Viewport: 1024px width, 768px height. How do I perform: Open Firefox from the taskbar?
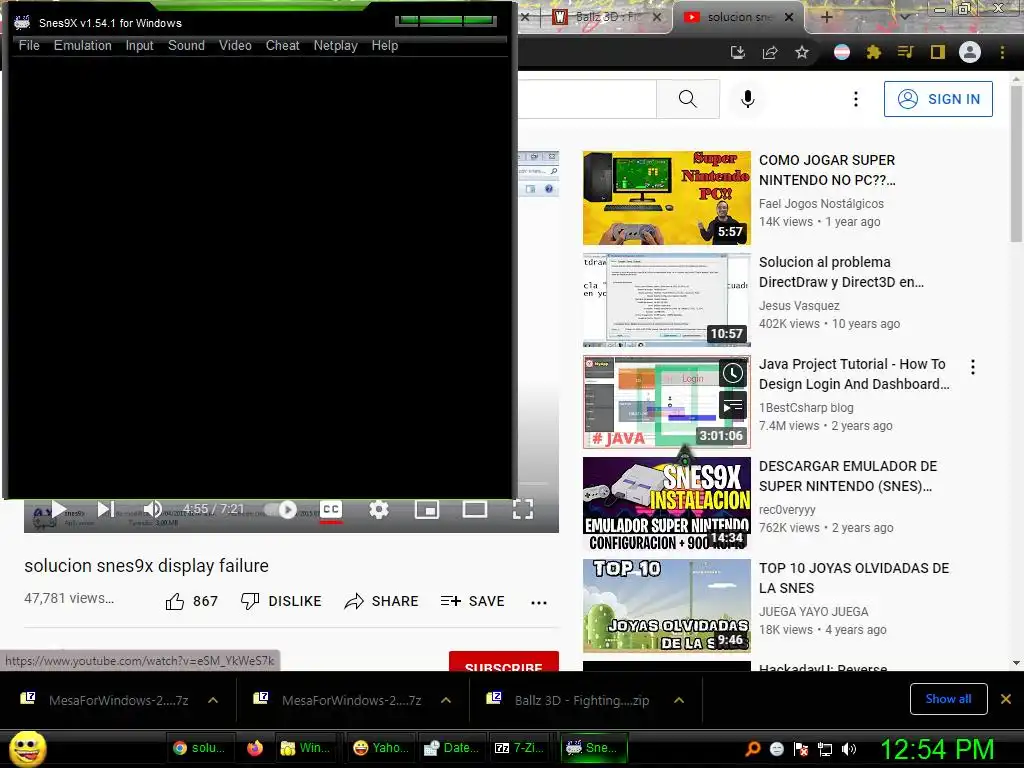point(255,748)
